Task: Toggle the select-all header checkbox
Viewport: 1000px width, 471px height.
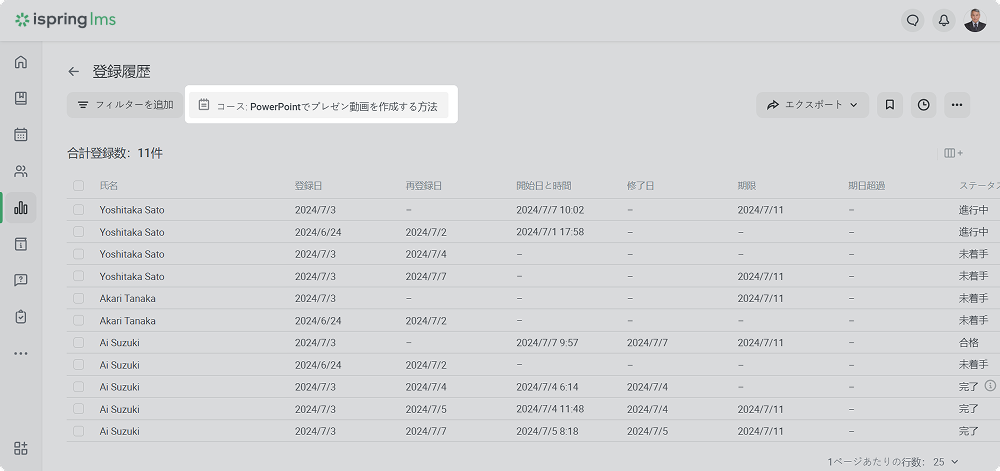Action: tap(79, 186)
